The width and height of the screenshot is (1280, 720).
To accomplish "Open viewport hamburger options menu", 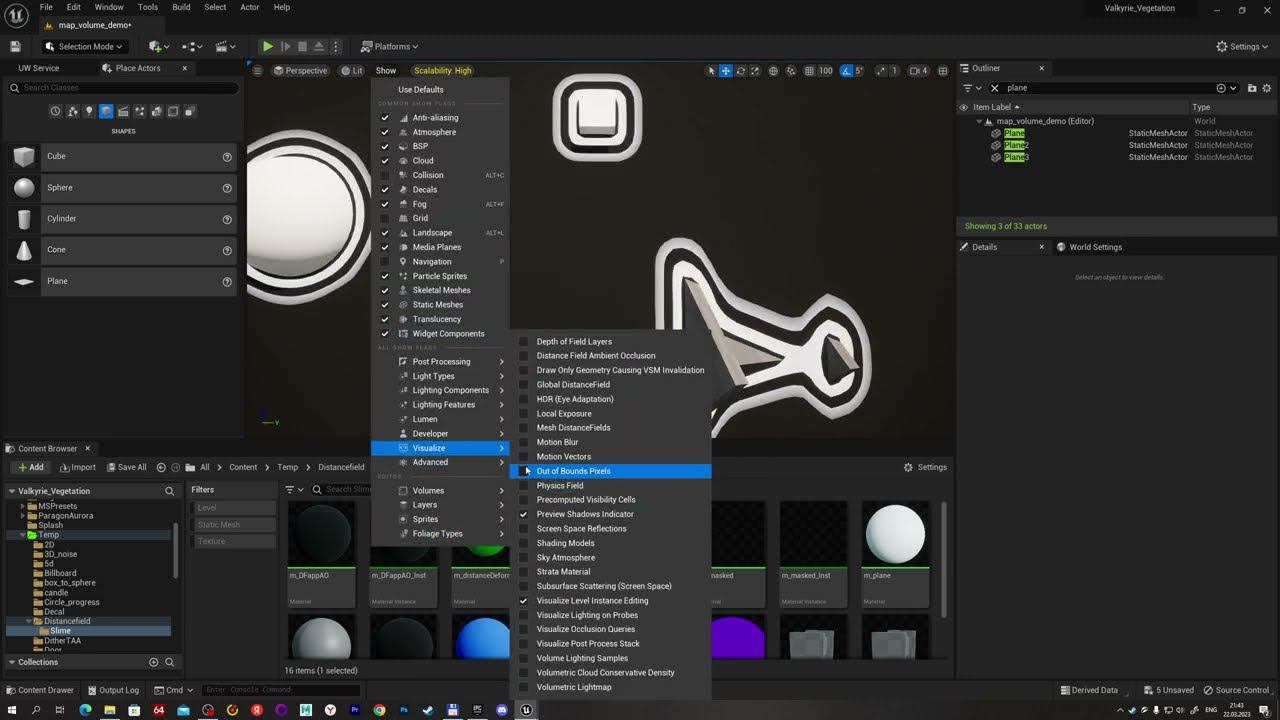I will pyautogui.click(x=257, y=71).
